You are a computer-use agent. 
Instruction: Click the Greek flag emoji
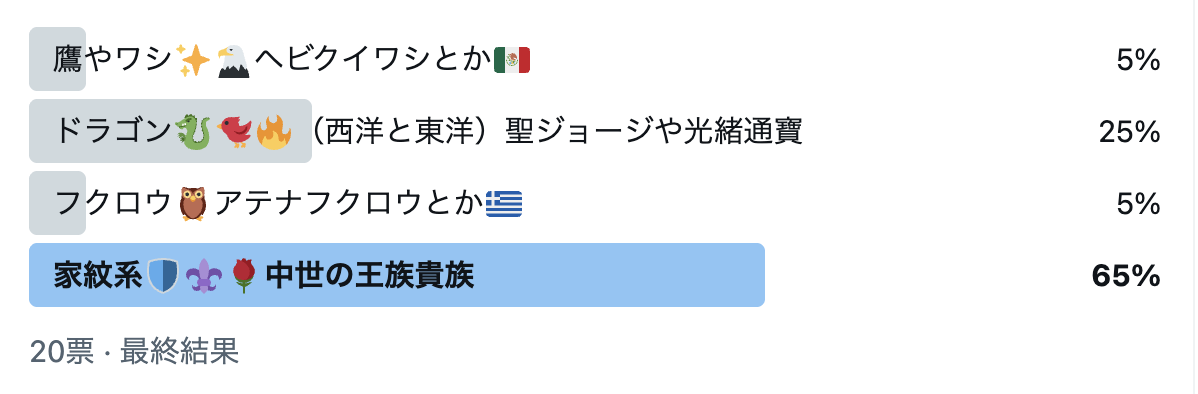click(504, 204)
